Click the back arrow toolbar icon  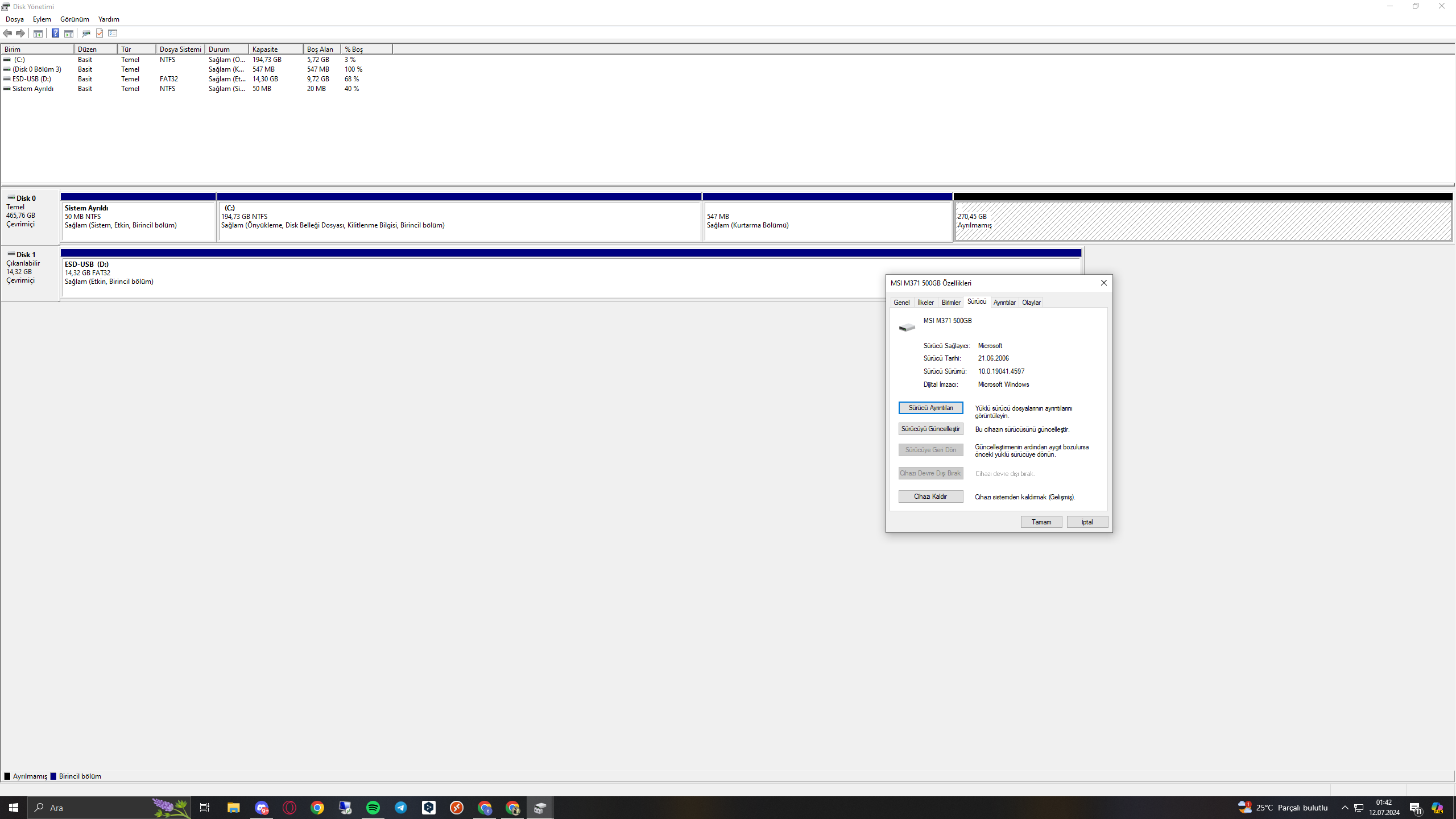(x=7, y=33)
